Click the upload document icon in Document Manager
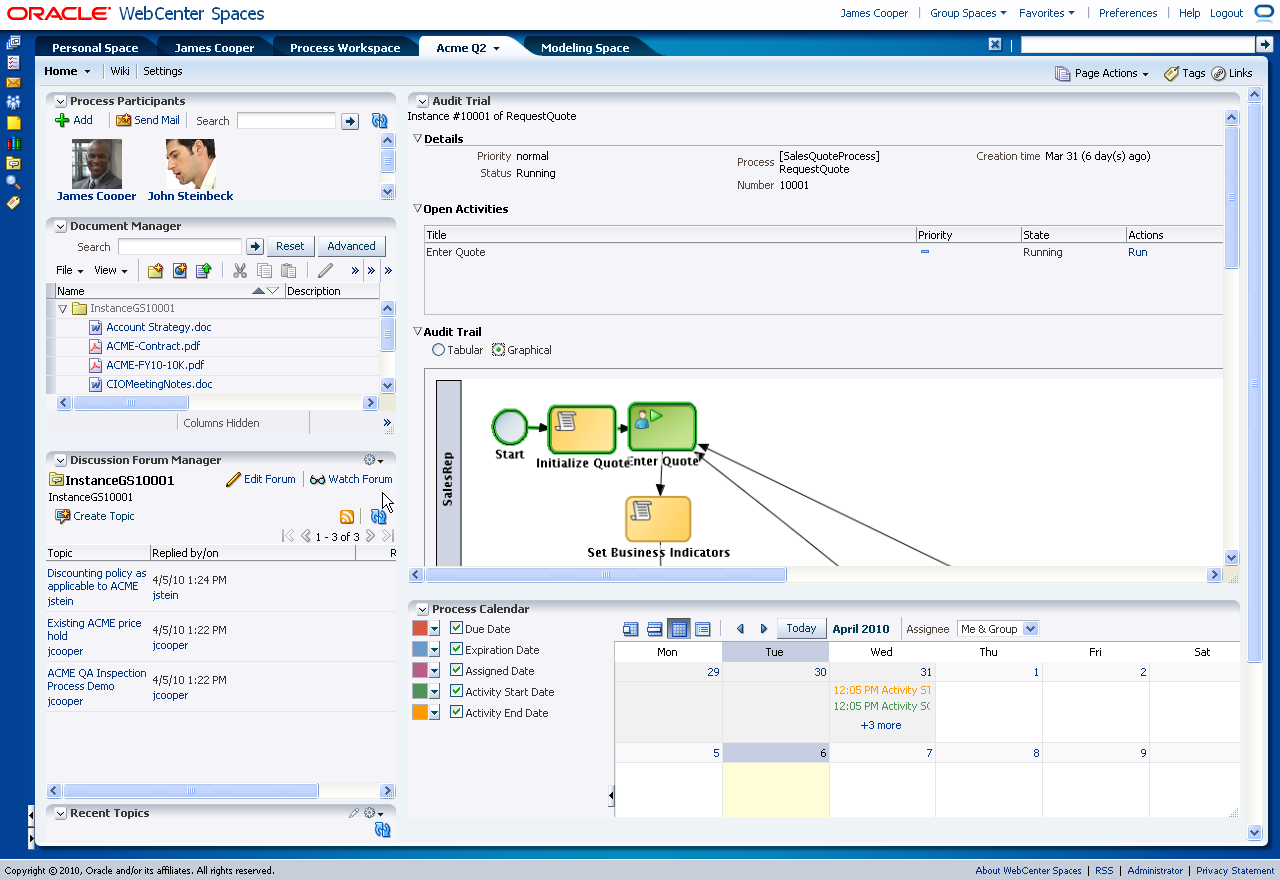 203,270
